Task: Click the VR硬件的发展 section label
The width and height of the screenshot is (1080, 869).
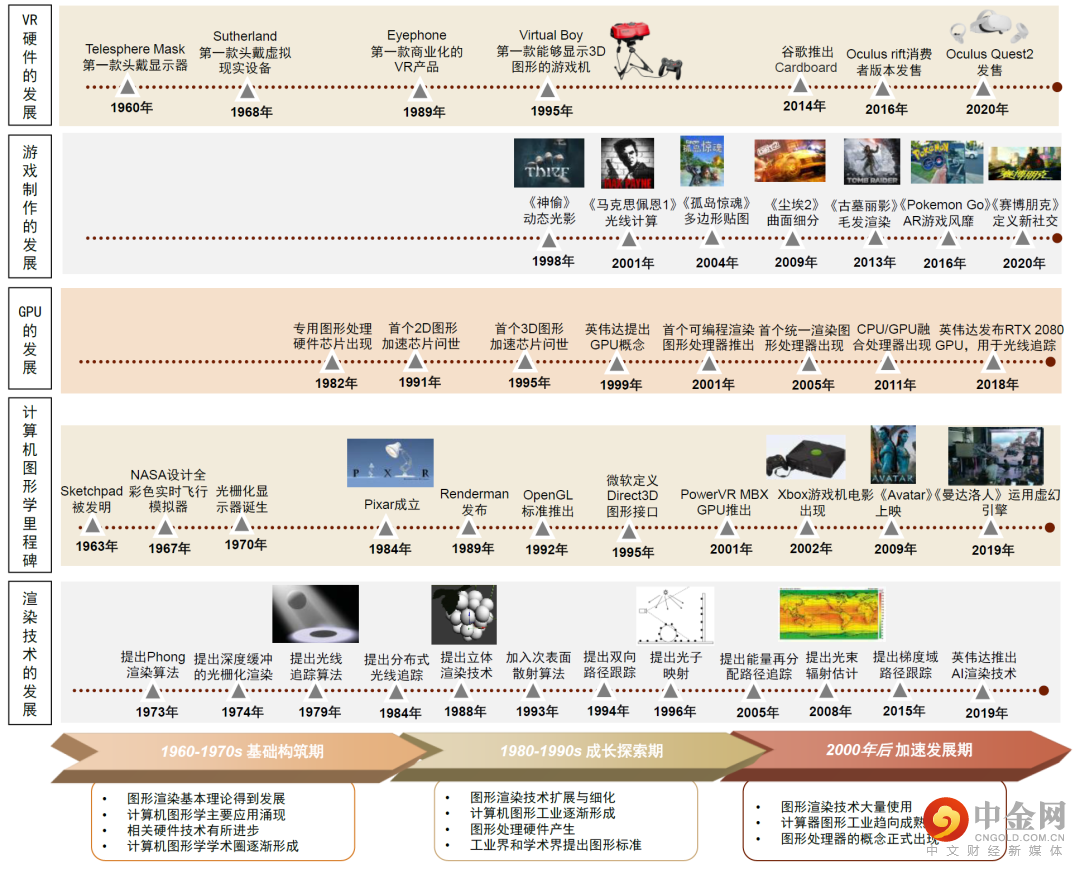Action: click(30, 66)
